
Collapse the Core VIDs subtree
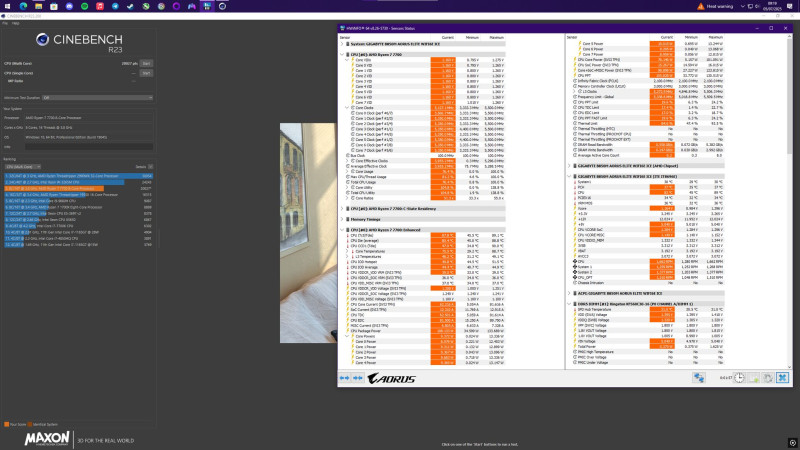pos(347,60)
